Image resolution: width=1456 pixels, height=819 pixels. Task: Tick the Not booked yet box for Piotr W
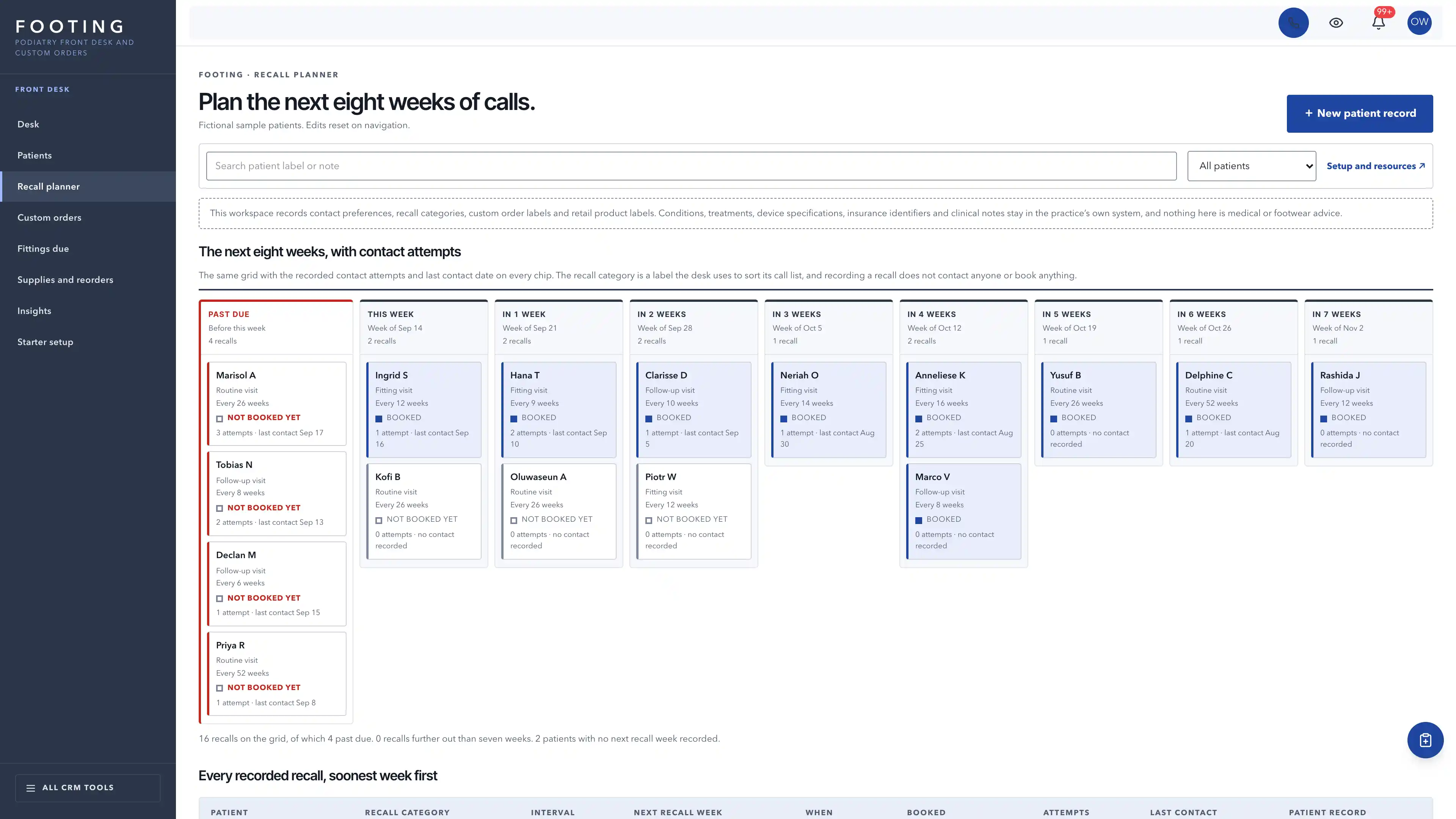649,520
